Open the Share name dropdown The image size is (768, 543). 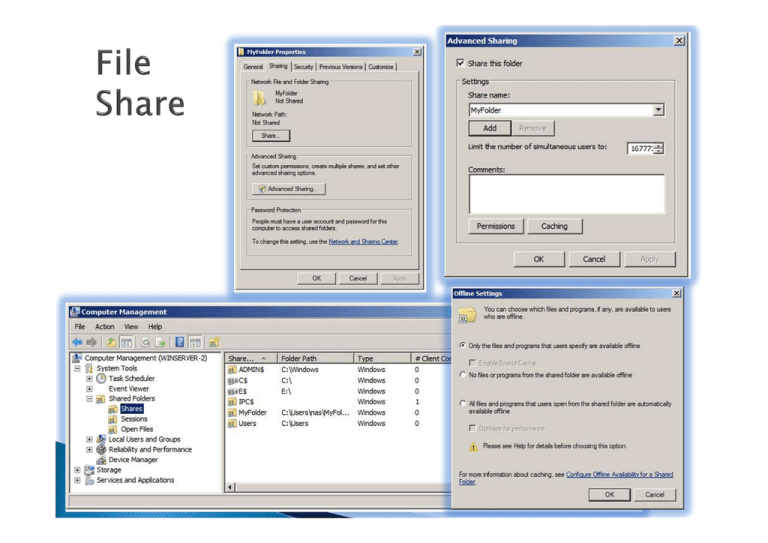[x=658, y=110]
